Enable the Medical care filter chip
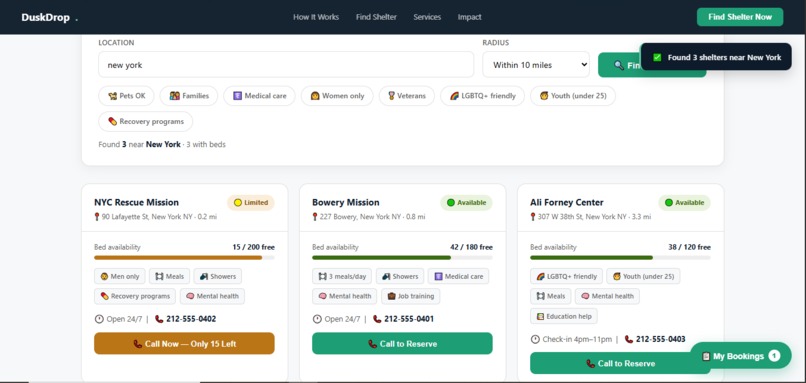Image resolution: width=806 pixels, height=383 pixels. [259, 96]
